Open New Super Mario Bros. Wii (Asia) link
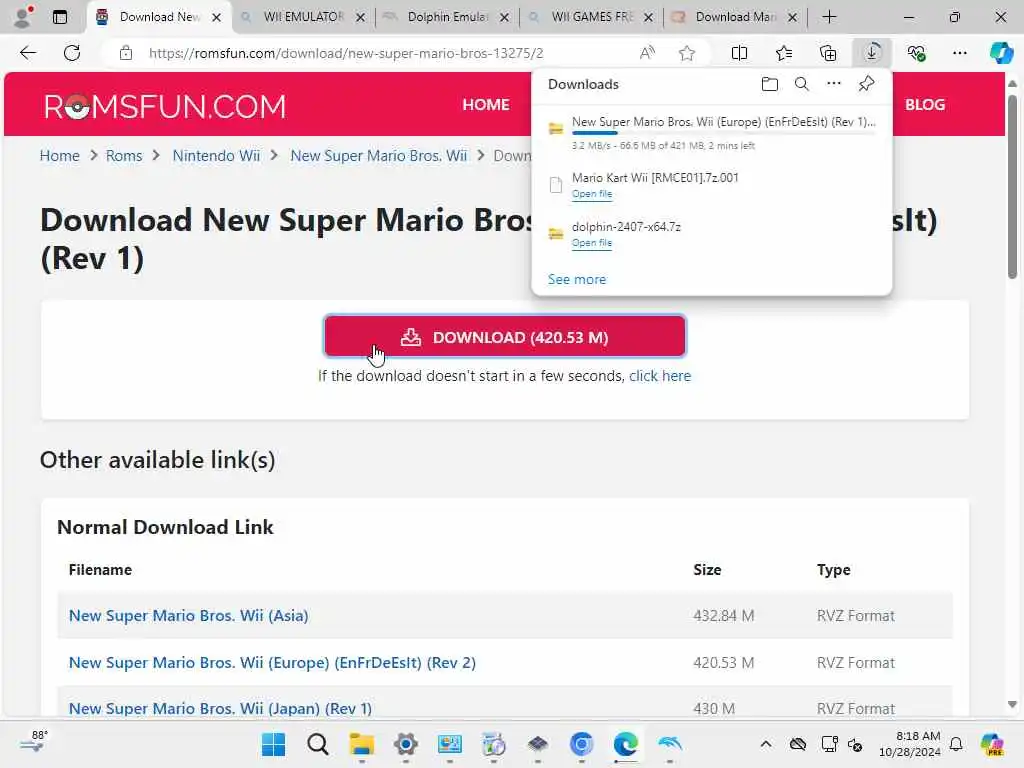Viewport: 1024px width, 768px height. pos(188,616)
